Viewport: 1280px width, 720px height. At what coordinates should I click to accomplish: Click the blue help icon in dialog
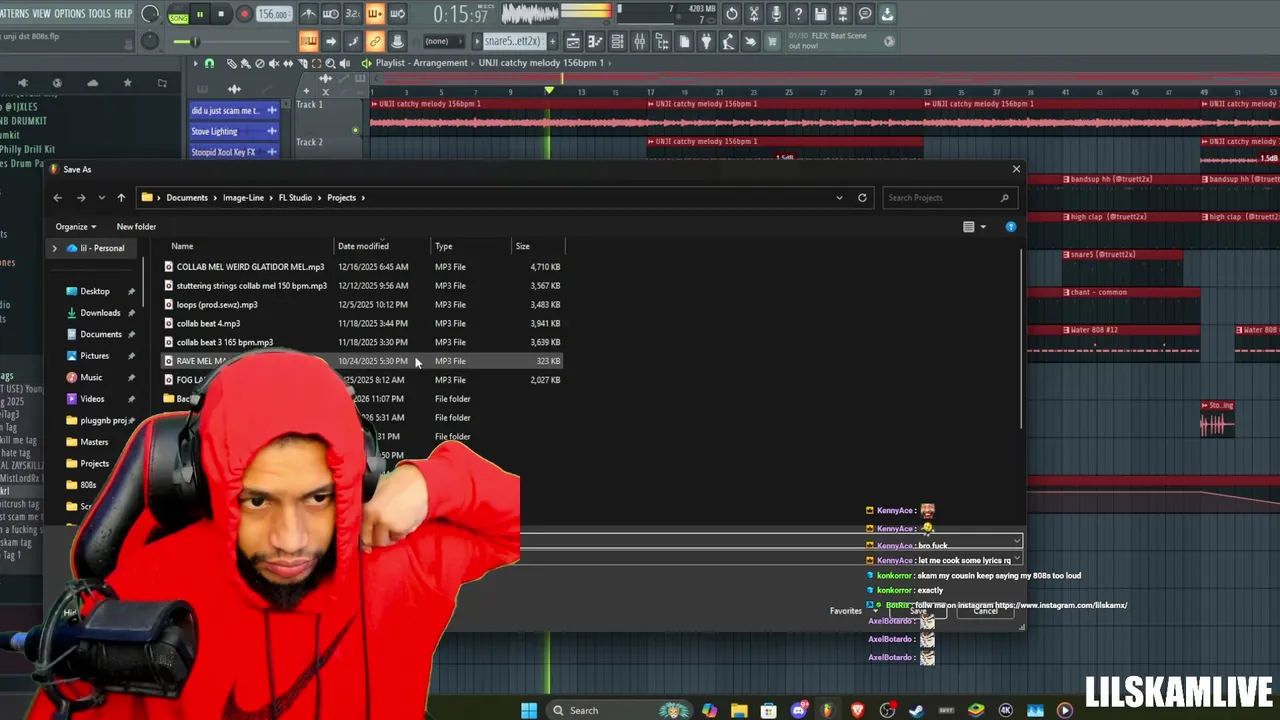point(1011,227)
